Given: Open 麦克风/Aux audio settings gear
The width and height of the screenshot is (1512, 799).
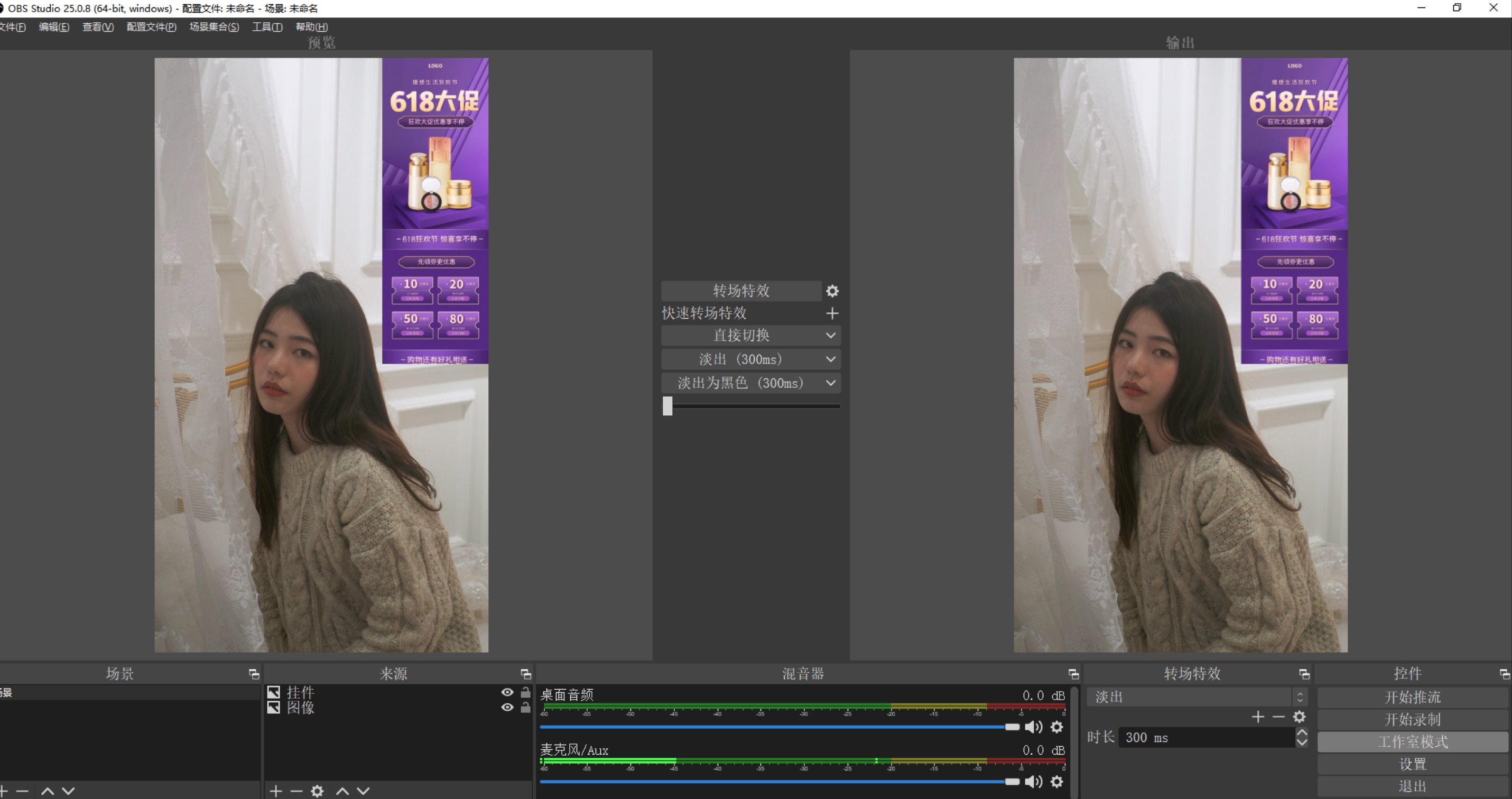Looking at the screenshot, I should tap(1056, 782).
